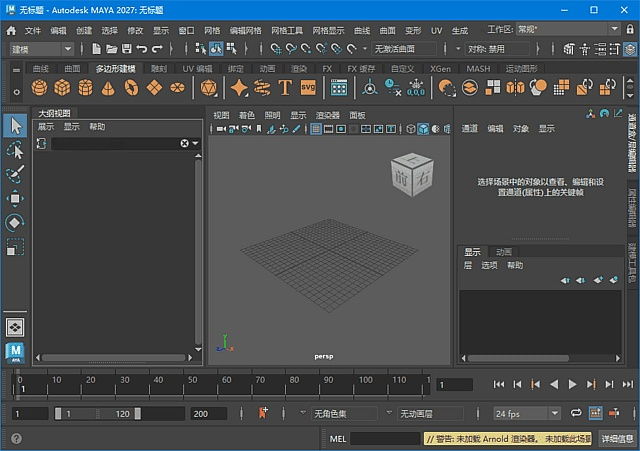
Task: Click the MEL command input field
Action: click(385, 438)
